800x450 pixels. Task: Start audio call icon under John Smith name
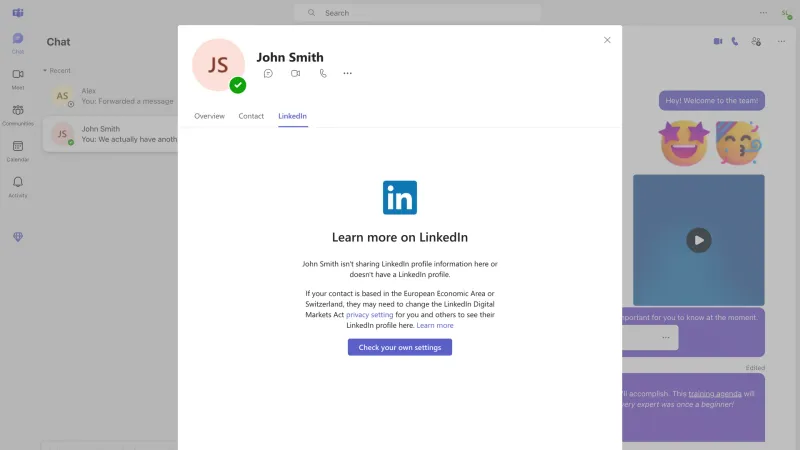[x=323, y=73]
